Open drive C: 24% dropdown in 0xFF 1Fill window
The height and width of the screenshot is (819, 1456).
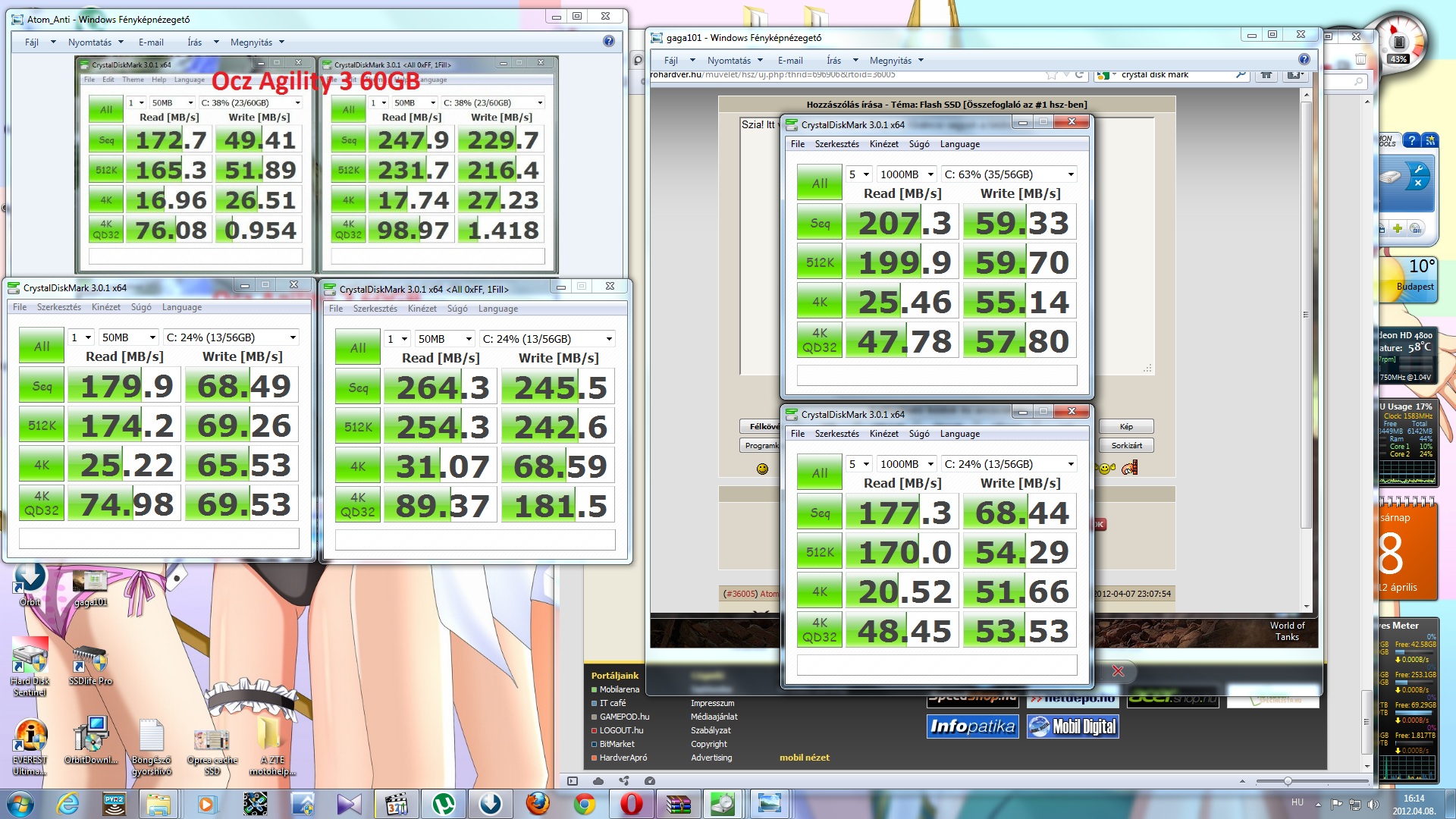coord(547,339)
